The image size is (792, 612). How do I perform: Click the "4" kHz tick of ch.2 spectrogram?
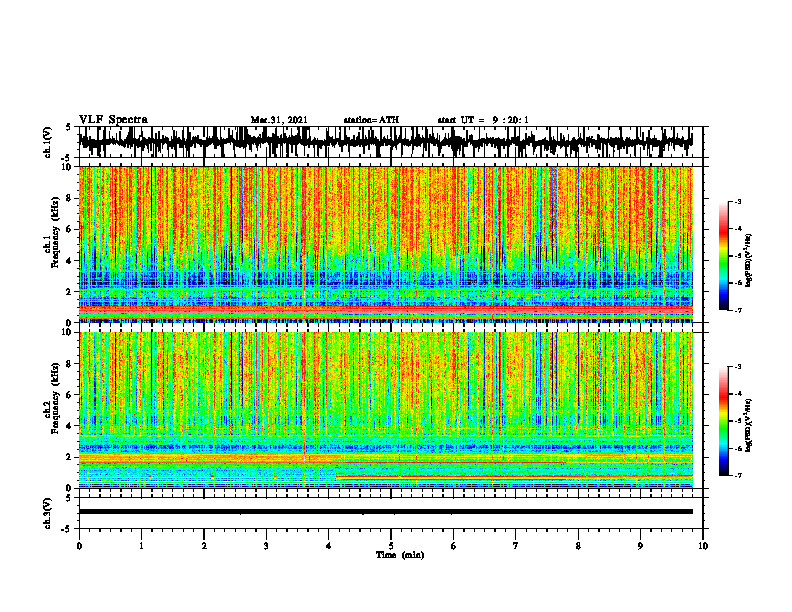pos(70,426)
